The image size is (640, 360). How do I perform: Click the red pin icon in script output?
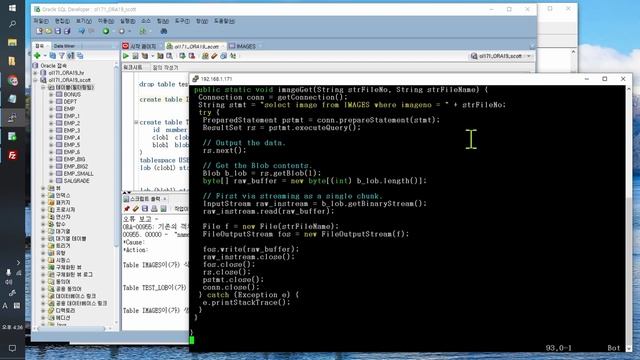pyautogui.click(x=127, y=209)
